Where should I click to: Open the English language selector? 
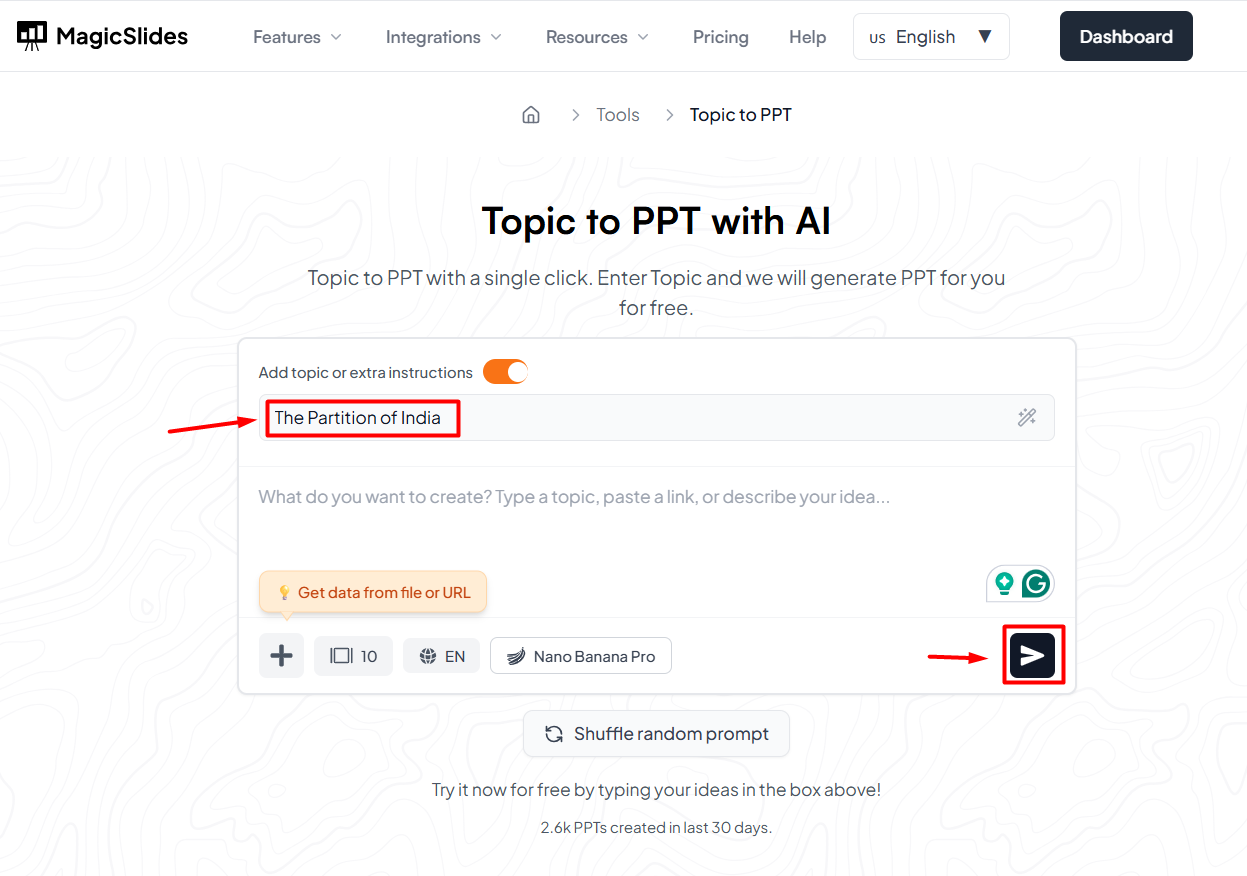(930, 37)
